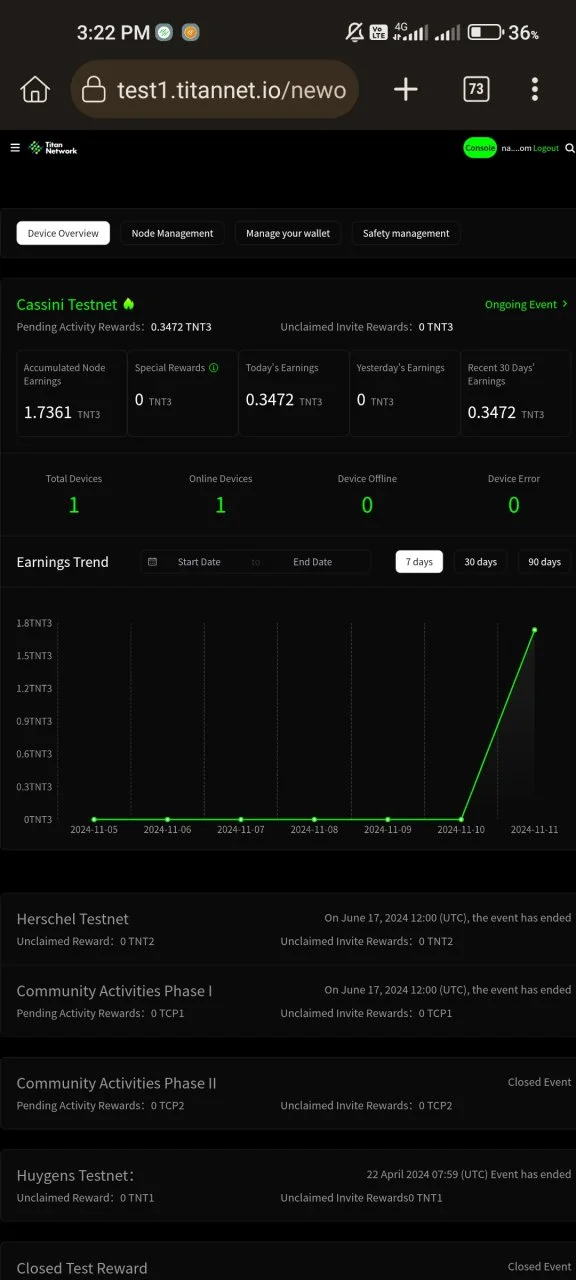
Task: Tap the orange status bar app icon
Action: coord(190,33)
